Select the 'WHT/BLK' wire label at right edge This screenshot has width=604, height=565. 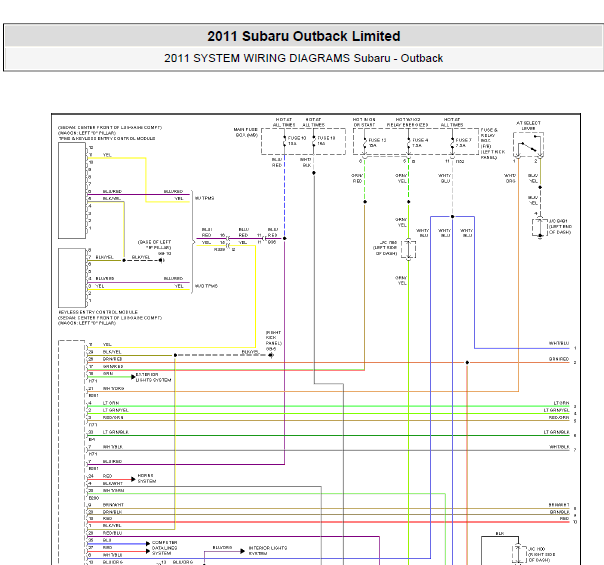[559, 447]
